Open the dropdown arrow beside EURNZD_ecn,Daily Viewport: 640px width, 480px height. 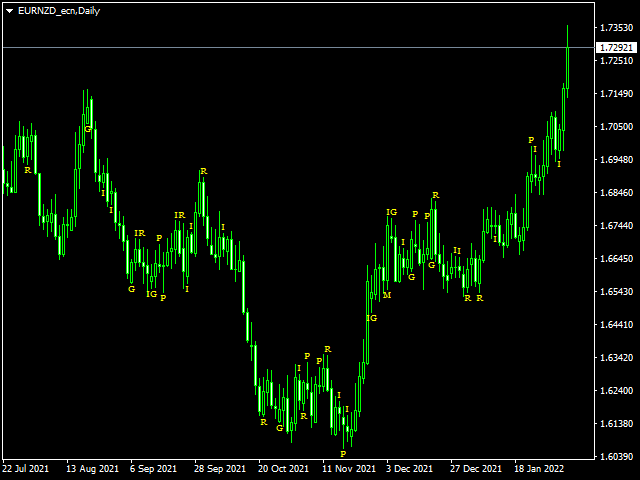point(9,11)
